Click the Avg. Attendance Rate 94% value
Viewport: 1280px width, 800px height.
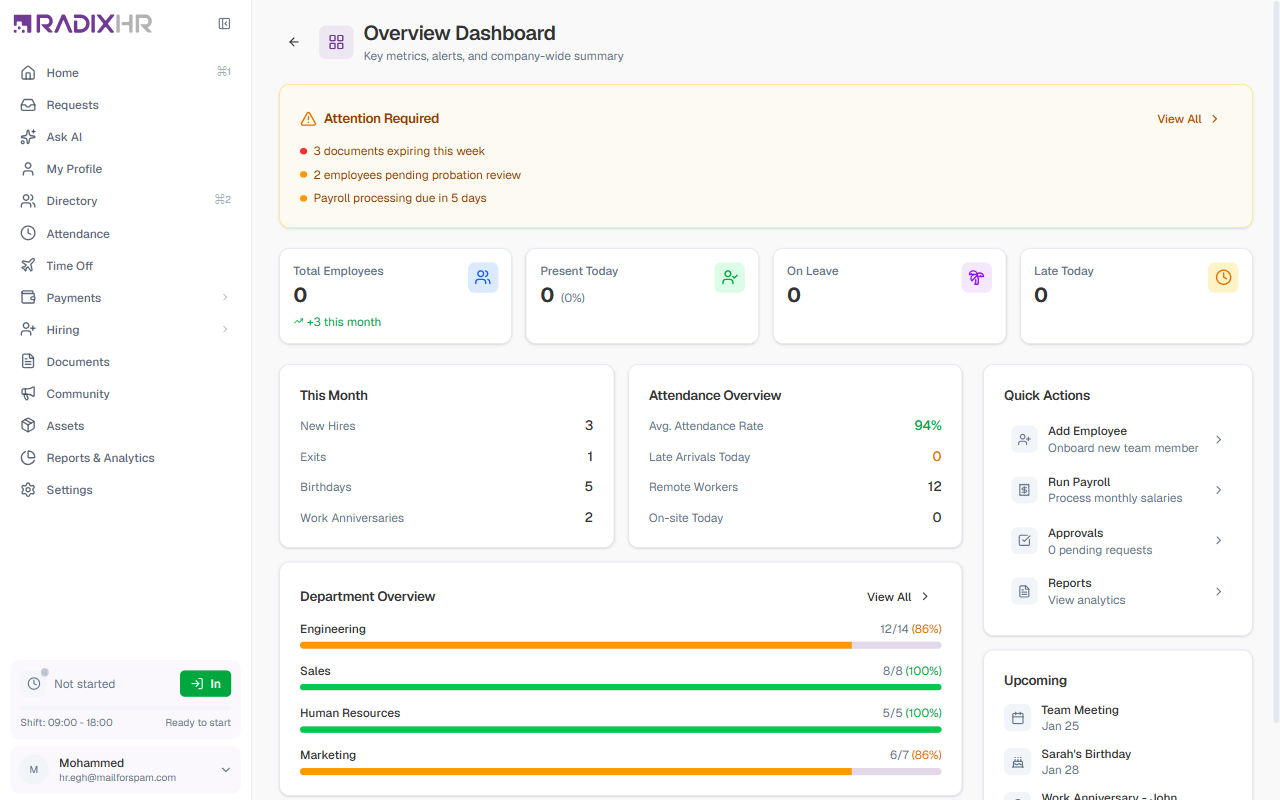click(928, 426)
